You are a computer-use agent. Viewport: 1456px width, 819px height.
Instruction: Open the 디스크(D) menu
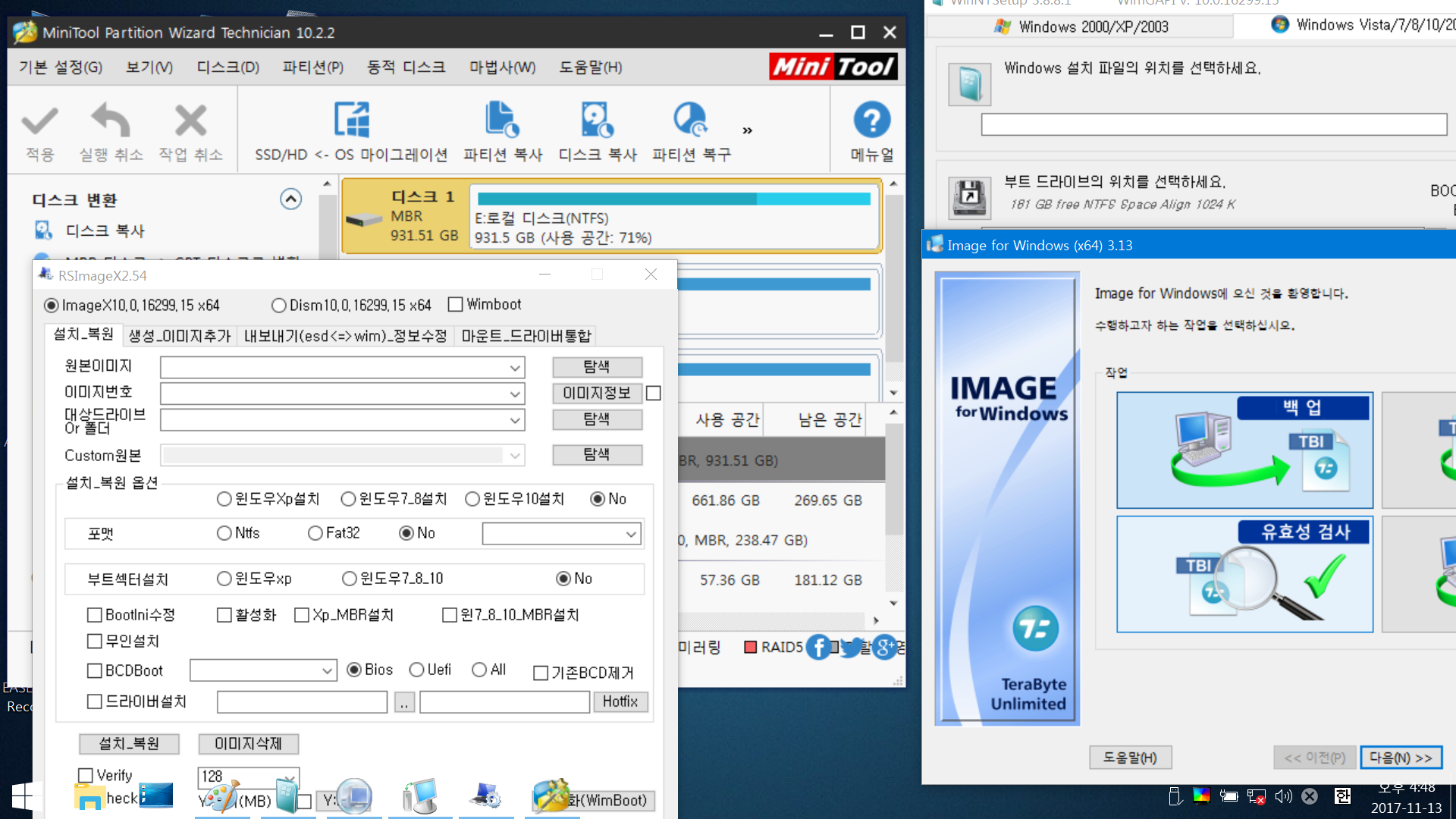pos(228,67)
